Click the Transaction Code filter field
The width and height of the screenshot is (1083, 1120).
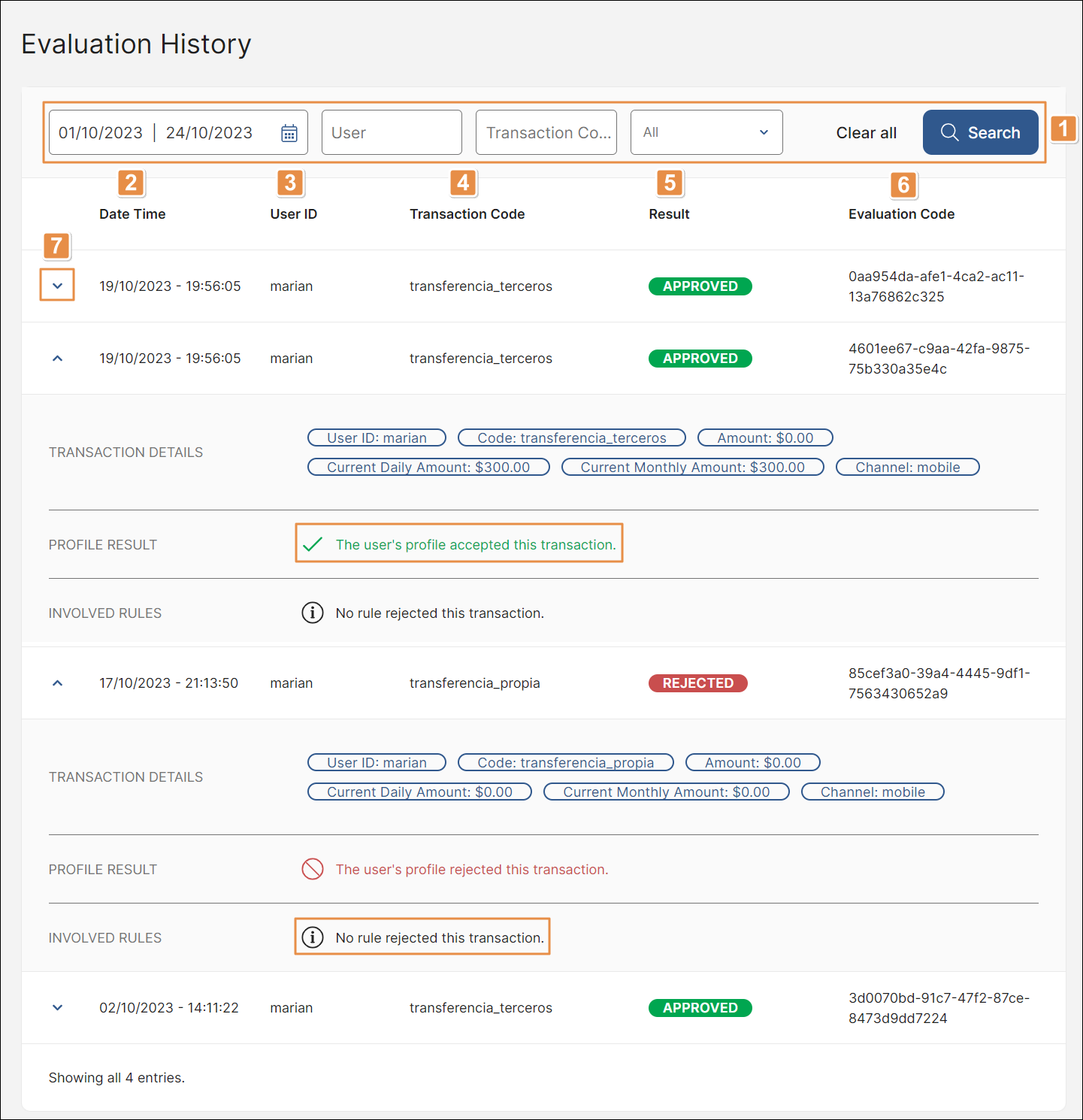click(x=546, y=132)
